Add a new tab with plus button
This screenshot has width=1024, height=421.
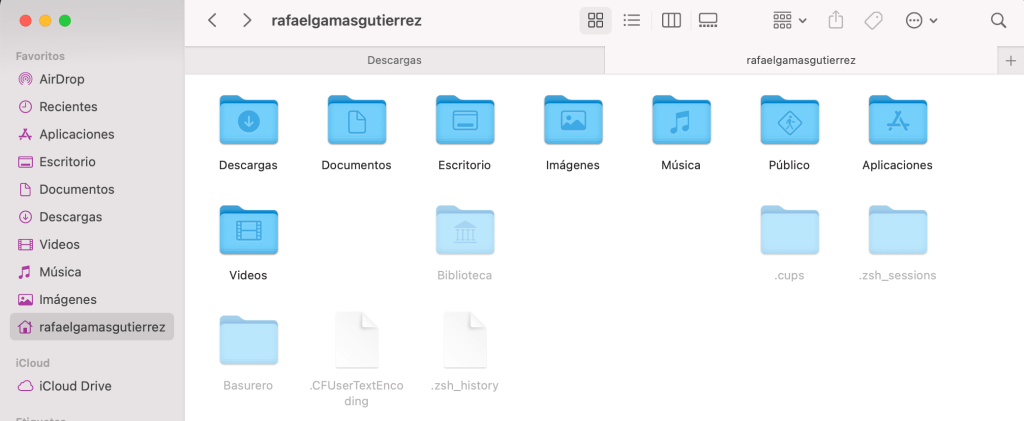(1011, 60)
